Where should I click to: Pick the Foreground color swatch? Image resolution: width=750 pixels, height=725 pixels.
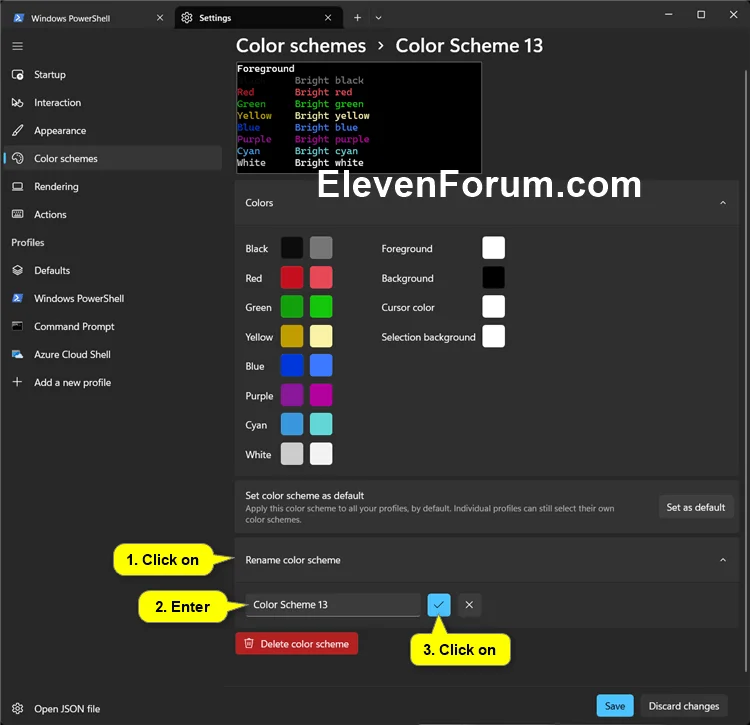[x=494, y=248]
